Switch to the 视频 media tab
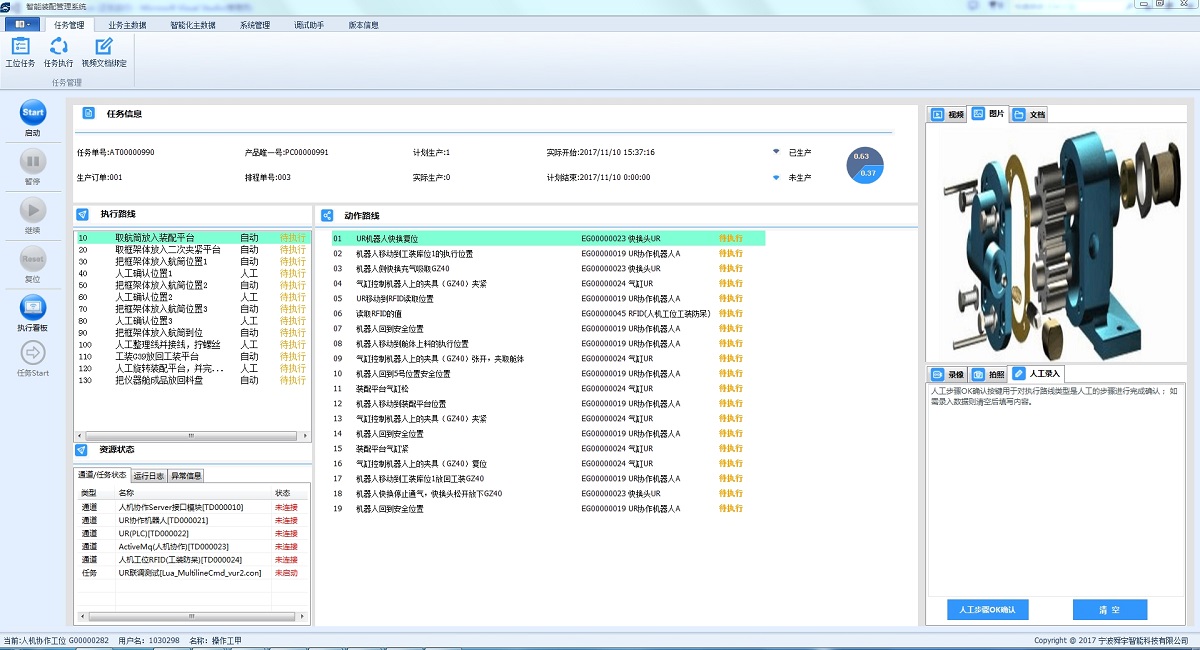The image size is (1200, 650). click(x=948, y=115)
